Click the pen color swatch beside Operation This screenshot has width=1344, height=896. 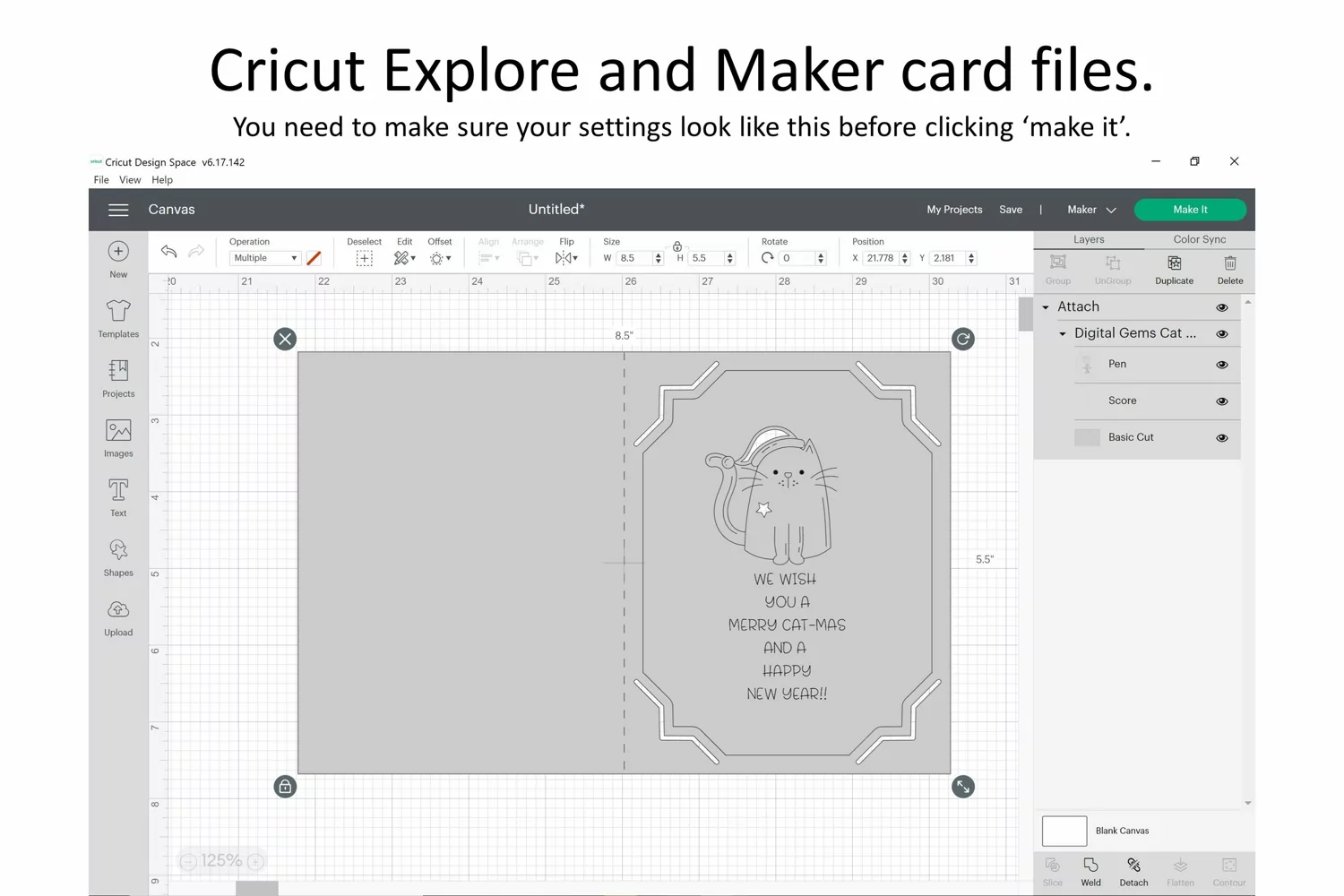[314, 258]
